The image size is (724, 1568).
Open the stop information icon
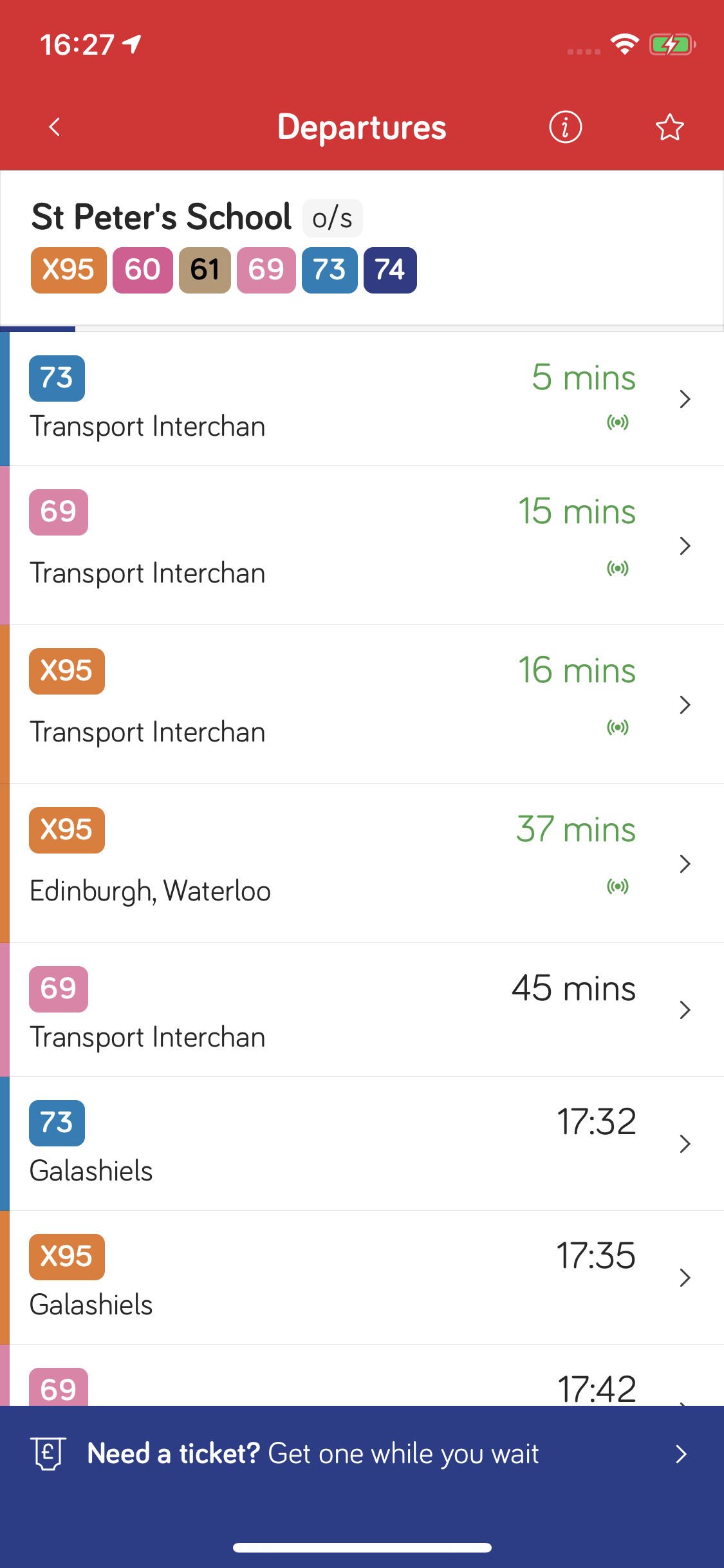click(x=565, y=127)
